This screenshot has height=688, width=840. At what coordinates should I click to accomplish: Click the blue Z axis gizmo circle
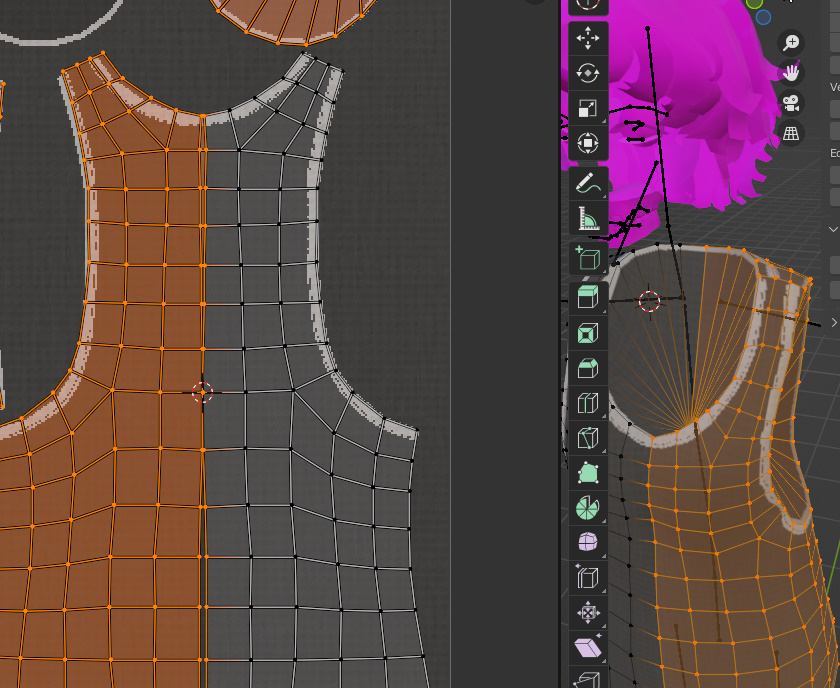(x=763, y=18)
